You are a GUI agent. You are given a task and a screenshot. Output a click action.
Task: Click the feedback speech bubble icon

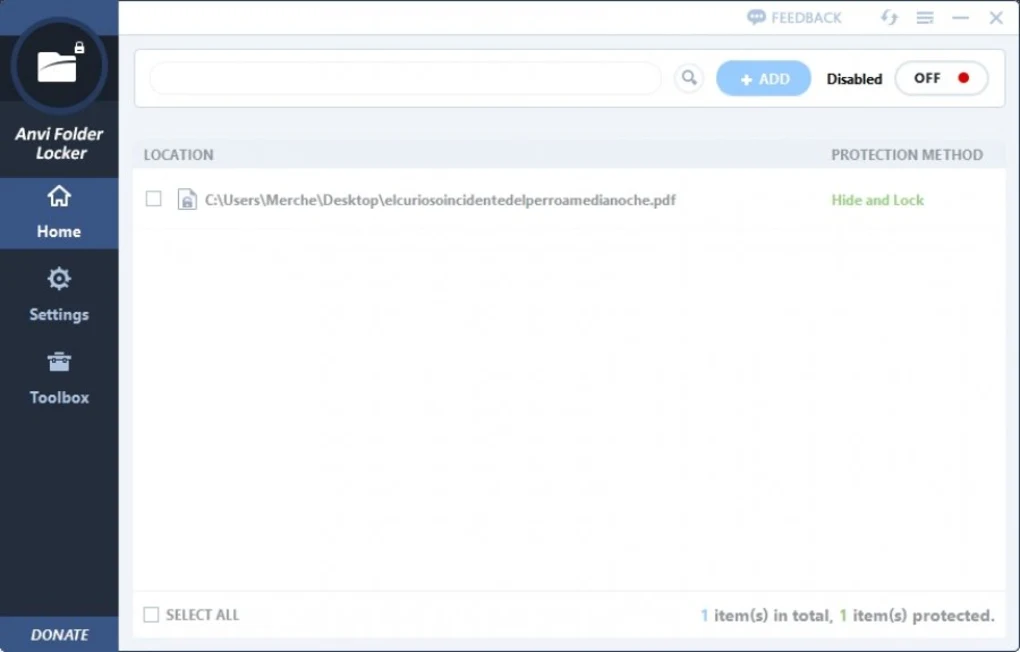757,17
